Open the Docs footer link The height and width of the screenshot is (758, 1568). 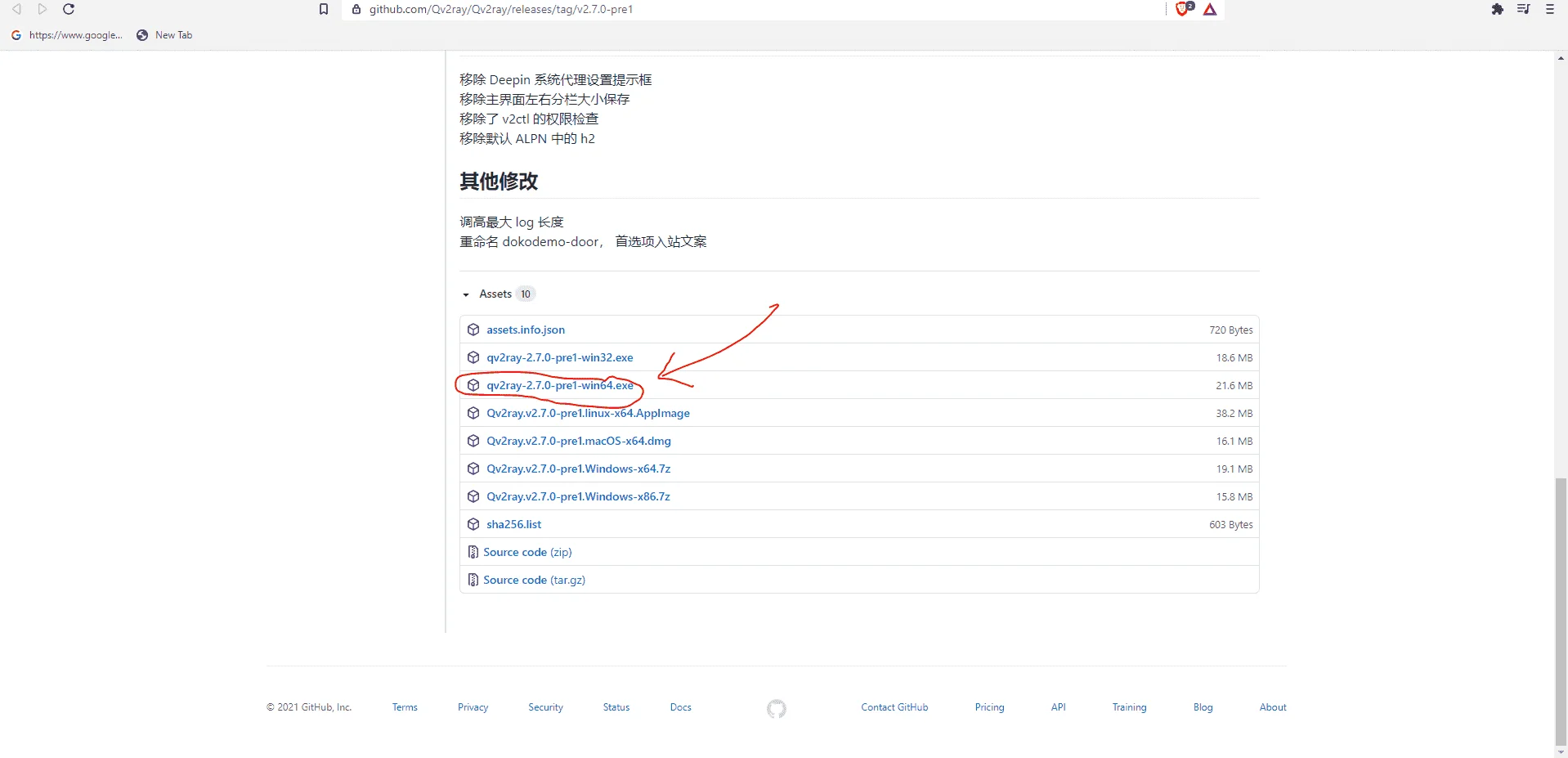(x=681, y=707)
